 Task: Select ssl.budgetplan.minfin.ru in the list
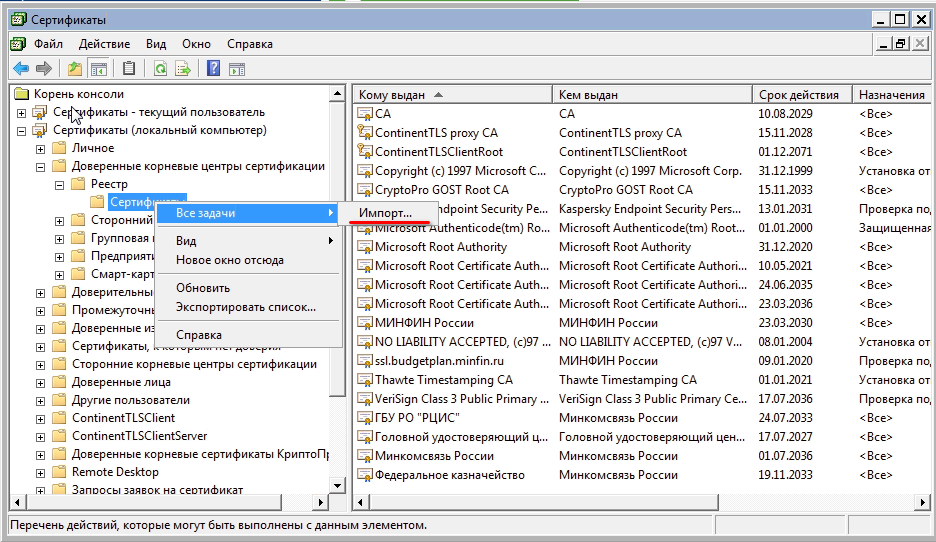439,361
